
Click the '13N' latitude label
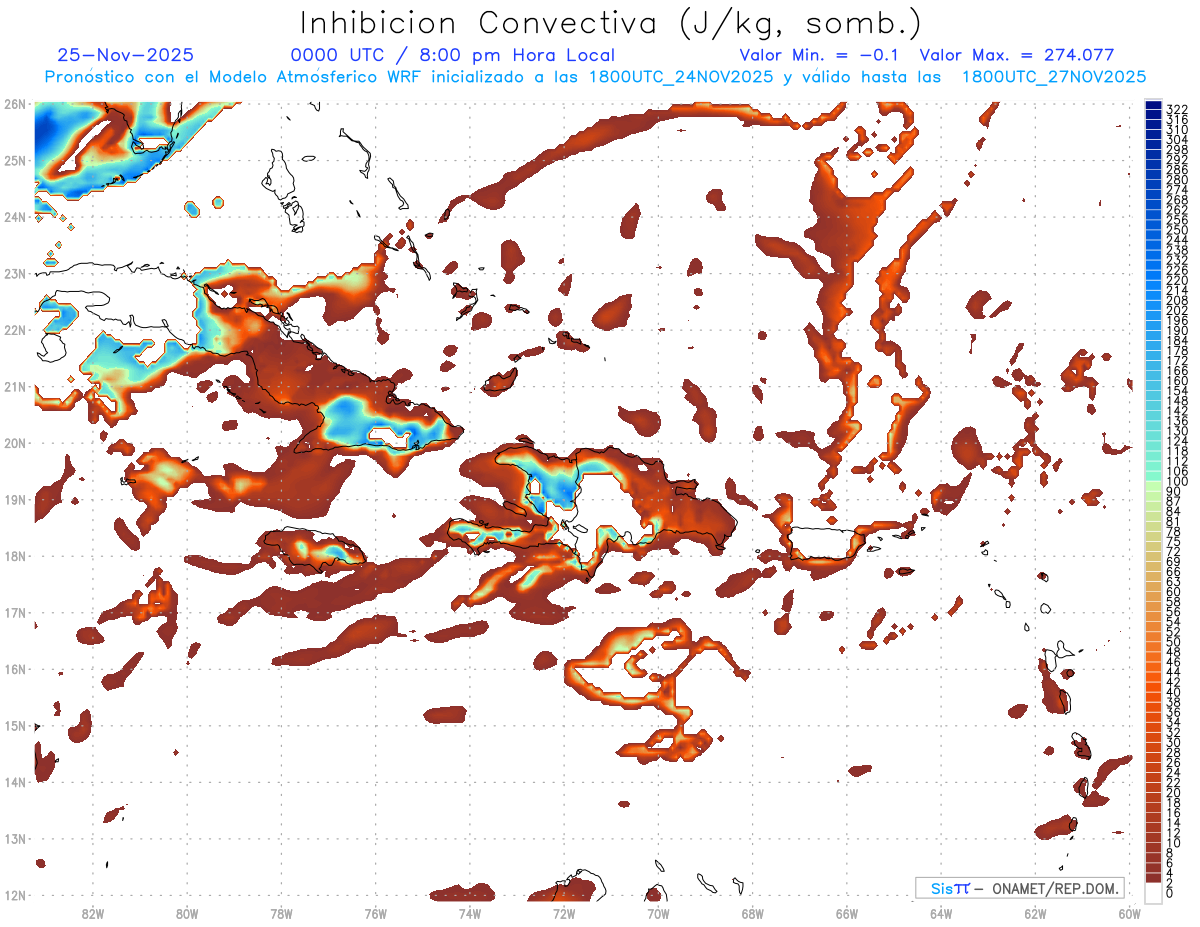[14, 838]
